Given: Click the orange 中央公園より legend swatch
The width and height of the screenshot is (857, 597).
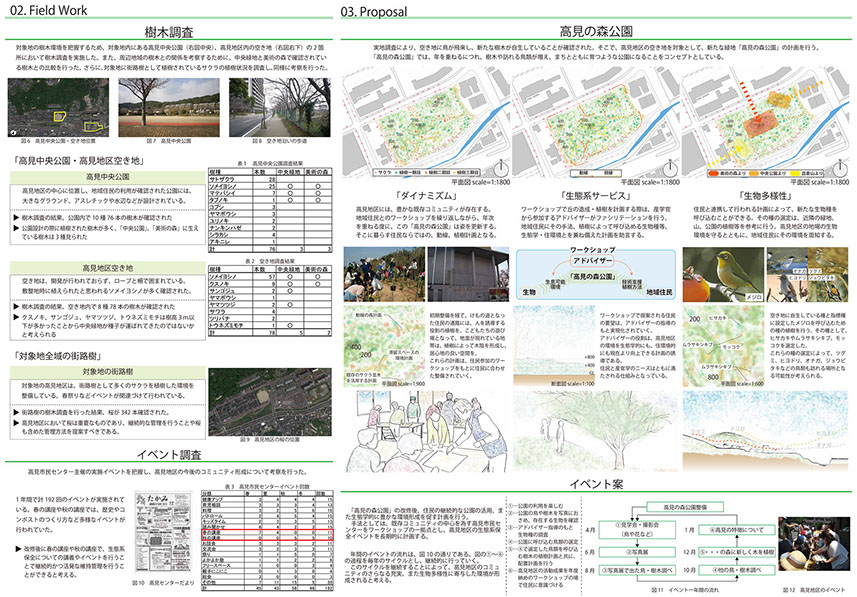Looking at the screenshot, I should (754, 173).
